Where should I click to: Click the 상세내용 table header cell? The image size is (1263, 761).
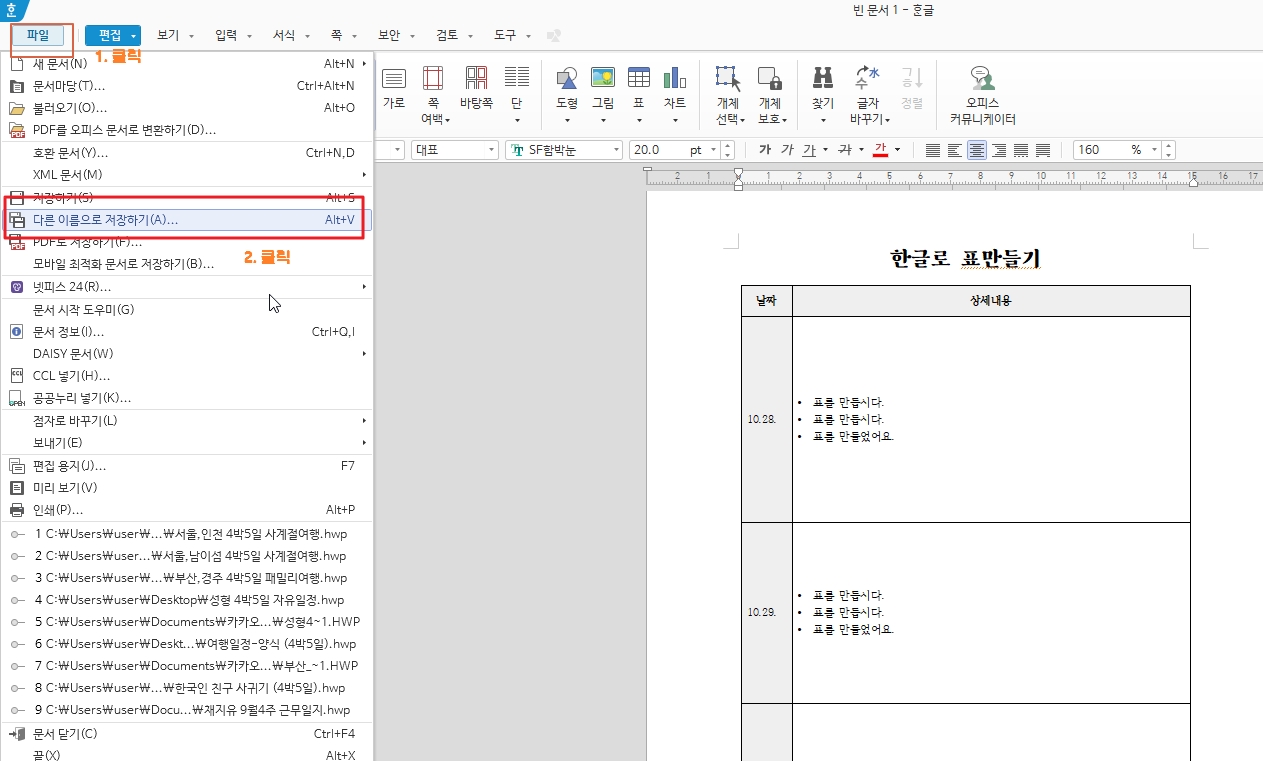pyautogui.click(x=991, y=300)
